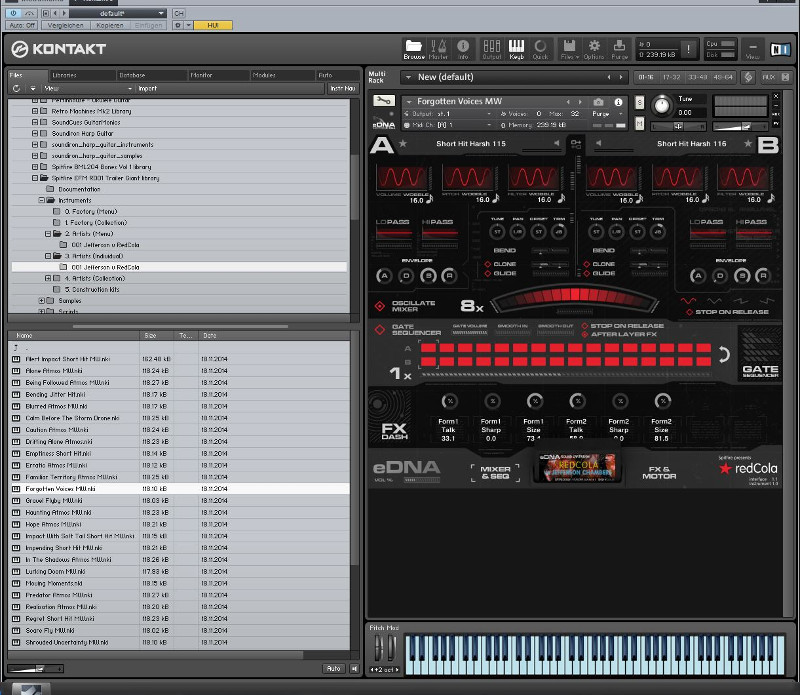This screenshot has height=695, width=800.
Task: Open Master editor metronome icon
Action: pyautogui.click(x=438, y=49)
